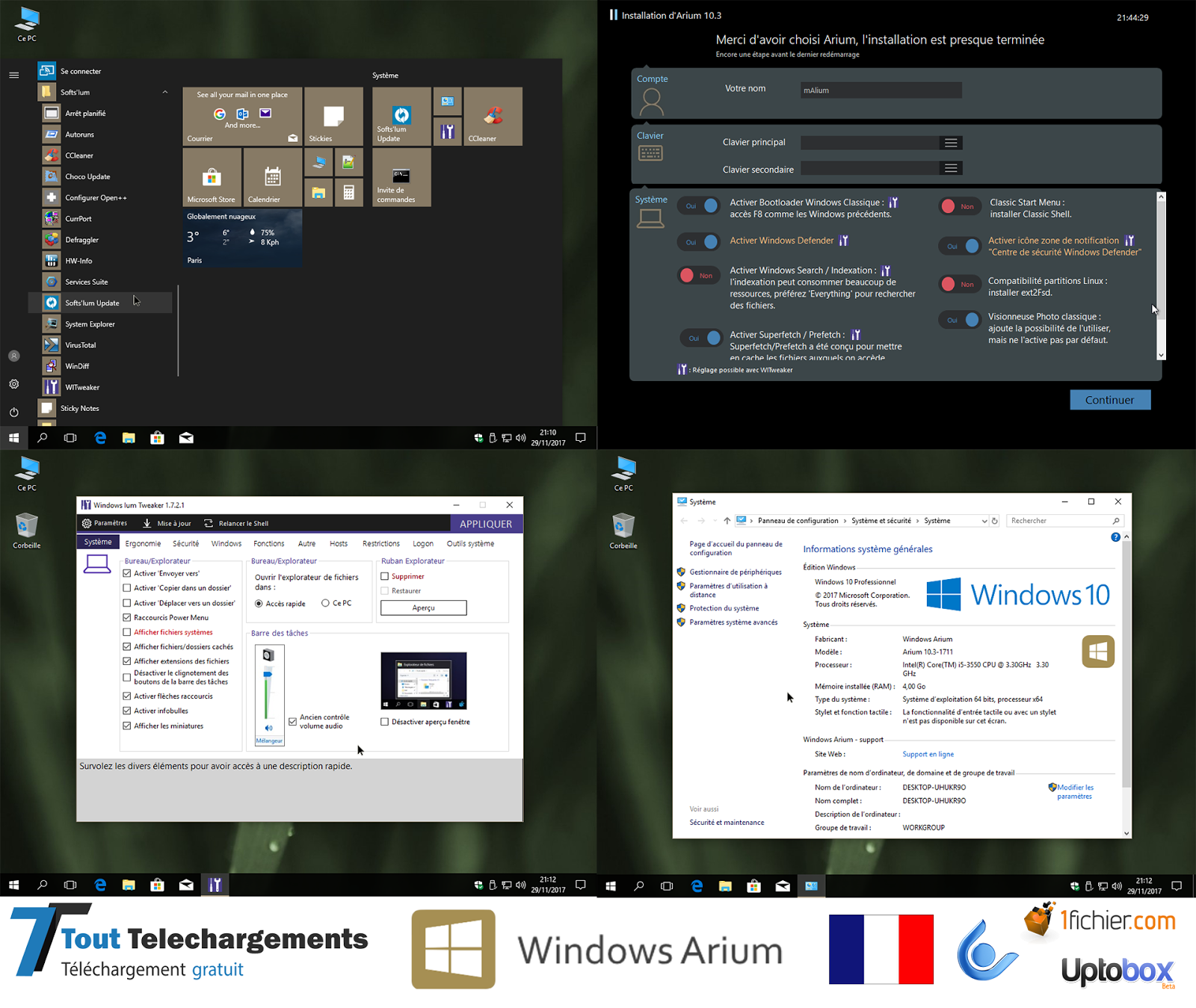1196x1008 pixels.
Task: Click the Continuer button
Action: pyautogui.click(x=1110, y=400)
